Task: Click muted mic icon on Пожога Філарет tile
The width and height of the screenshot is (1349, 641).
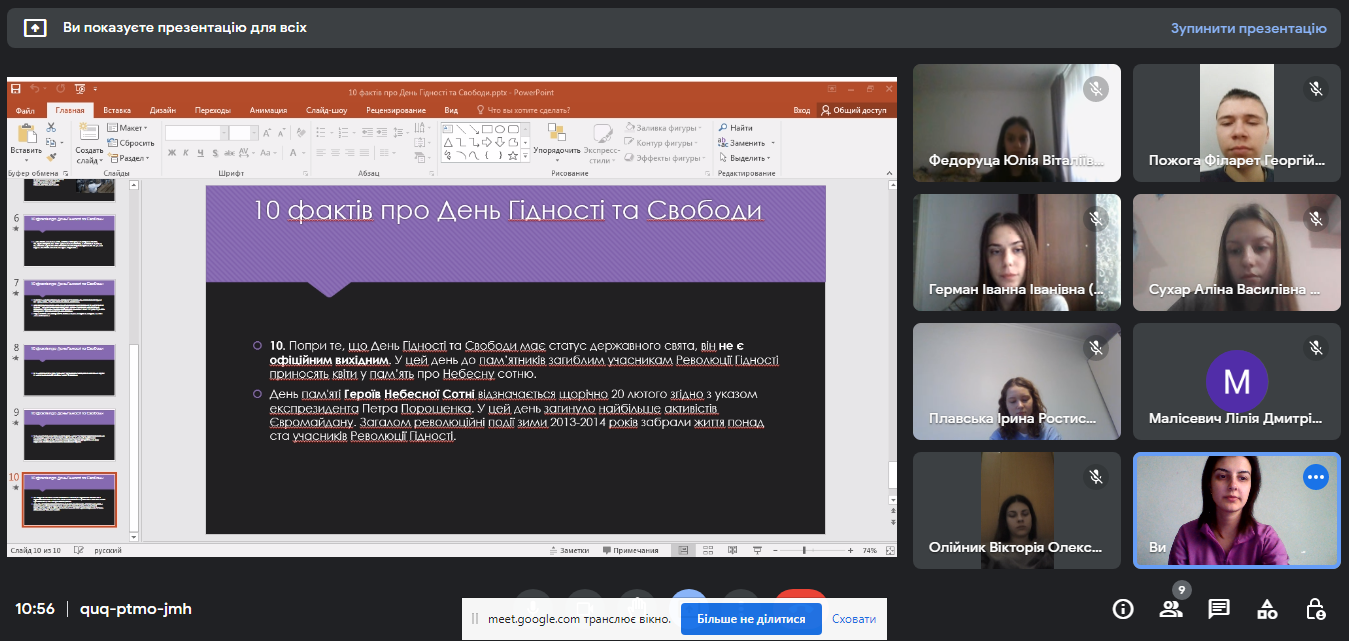Action: pos(1316,89)
